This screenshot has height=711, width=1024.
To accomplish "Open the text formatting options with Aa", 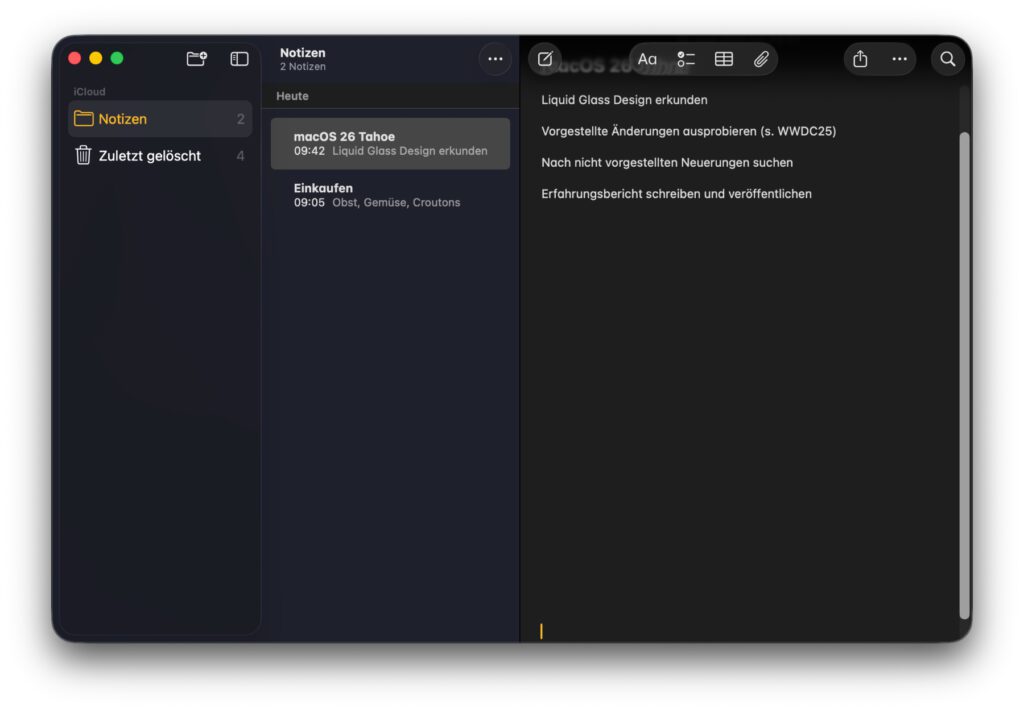I will (647, 59).
